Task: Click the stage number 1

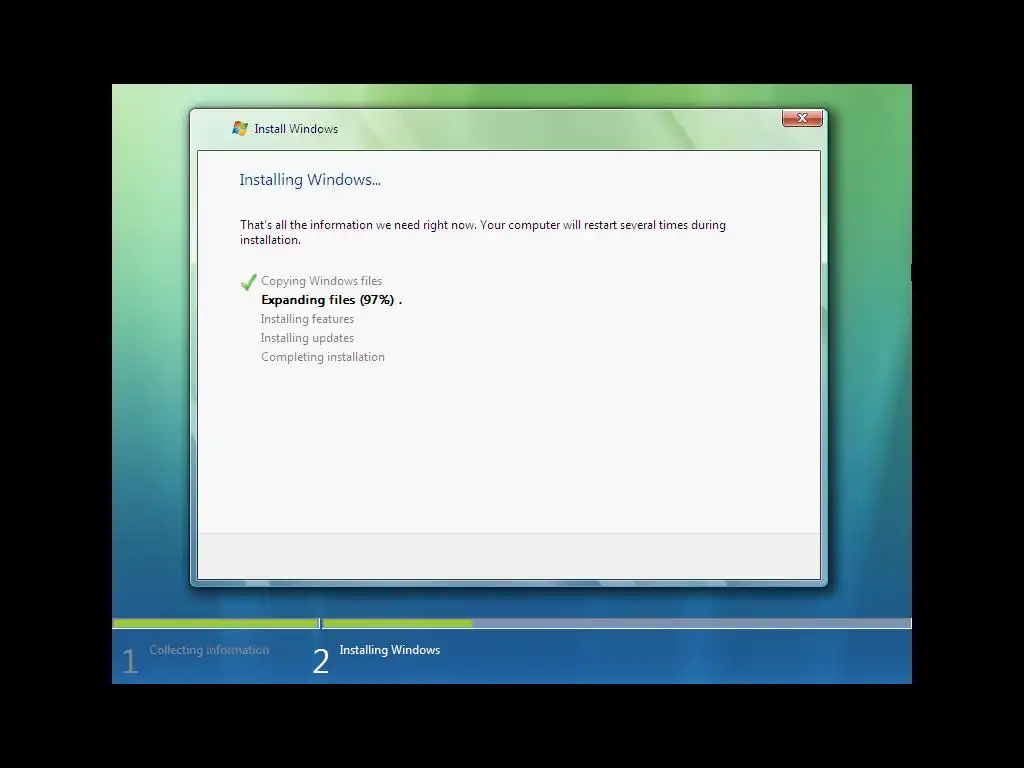Action: [130, 661]
